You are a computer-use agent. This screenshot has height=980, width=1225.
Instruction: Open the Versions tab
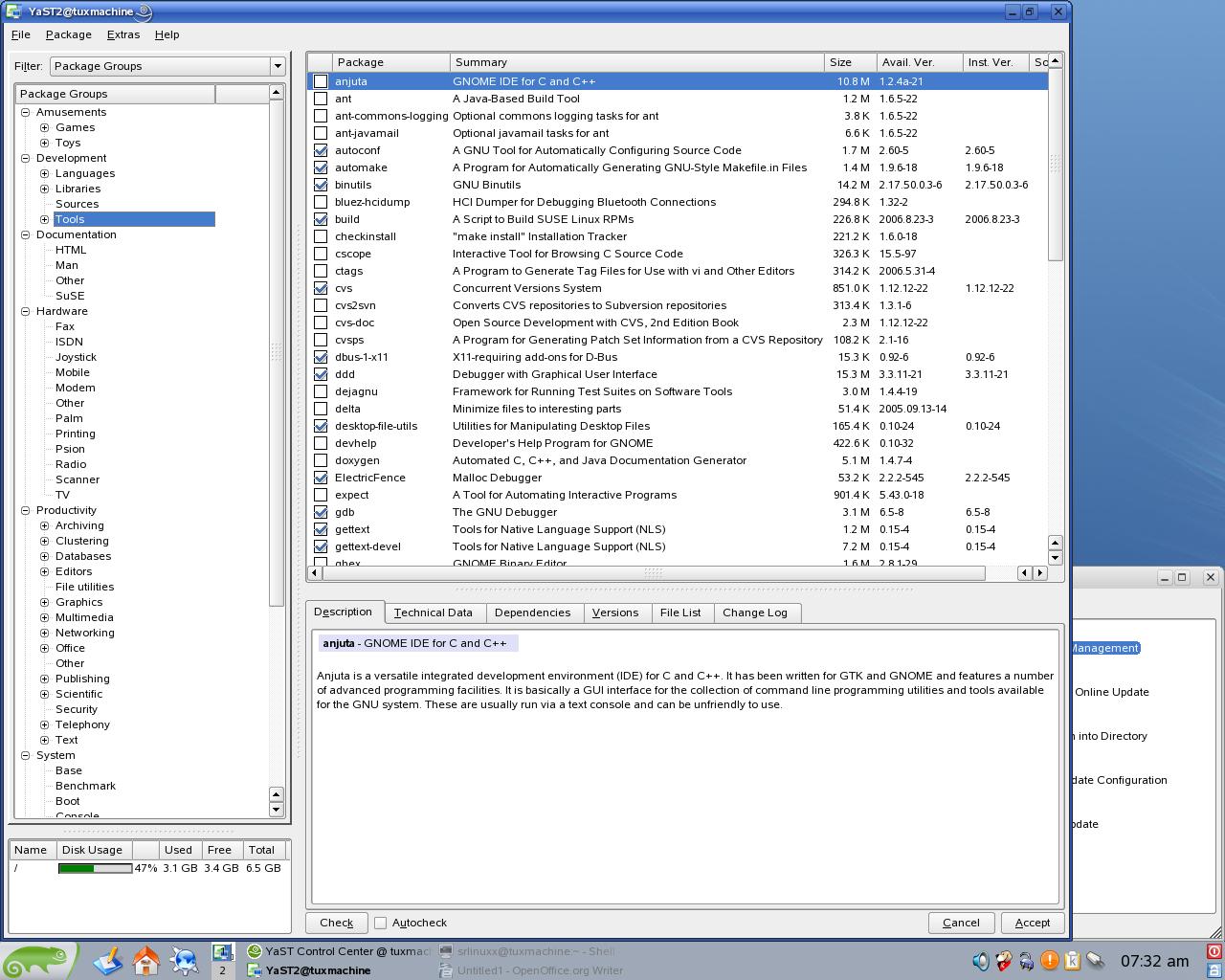[615, 612]
